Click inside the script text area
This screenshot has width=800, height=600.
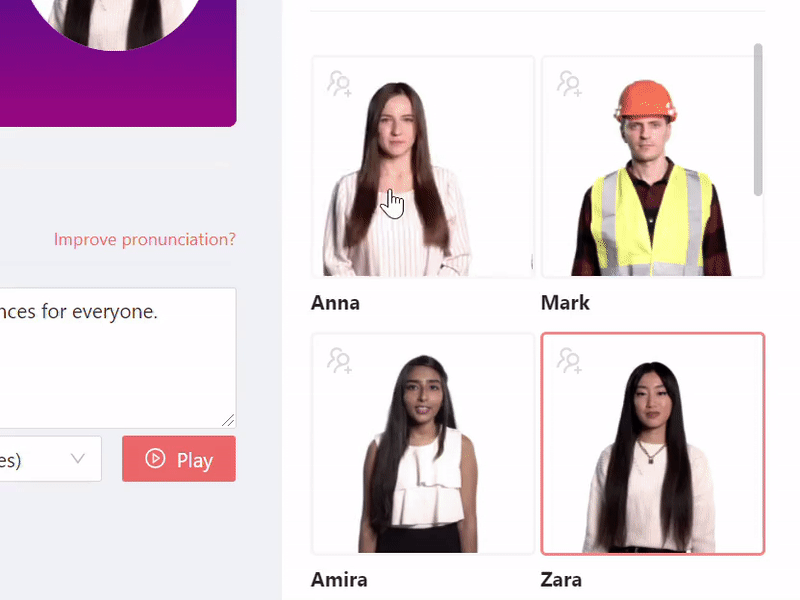(118, 358)
